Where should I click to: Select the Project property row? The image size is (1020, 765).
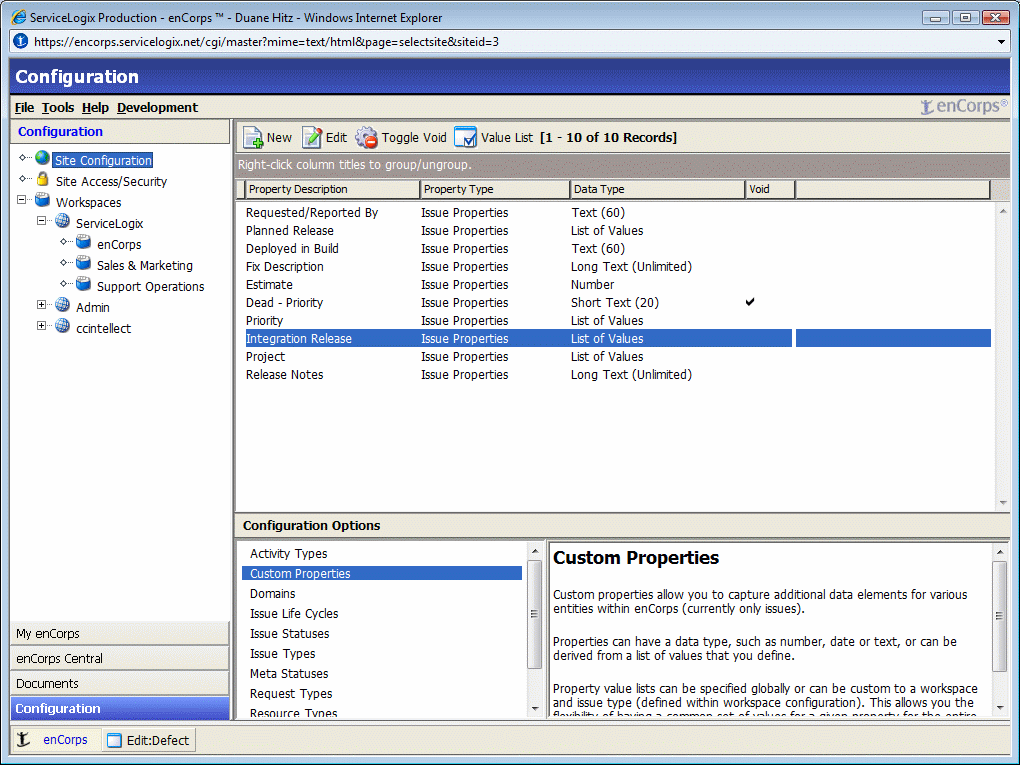(x=617, y=356)
